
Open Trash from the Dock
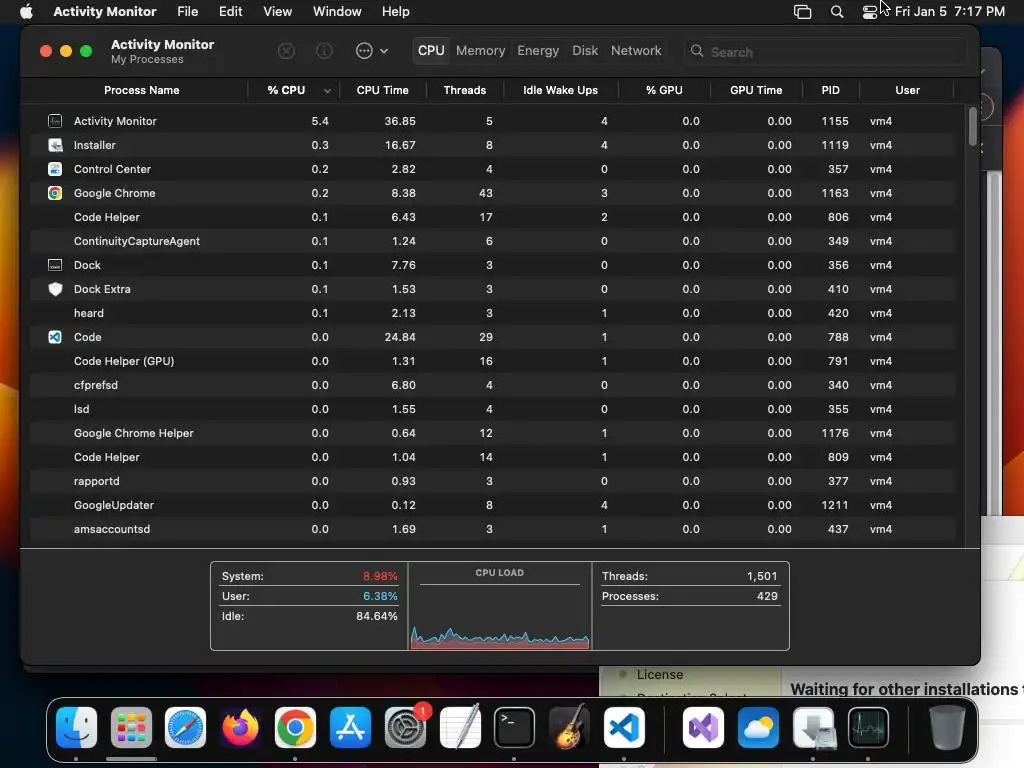[x=947, y=727]
